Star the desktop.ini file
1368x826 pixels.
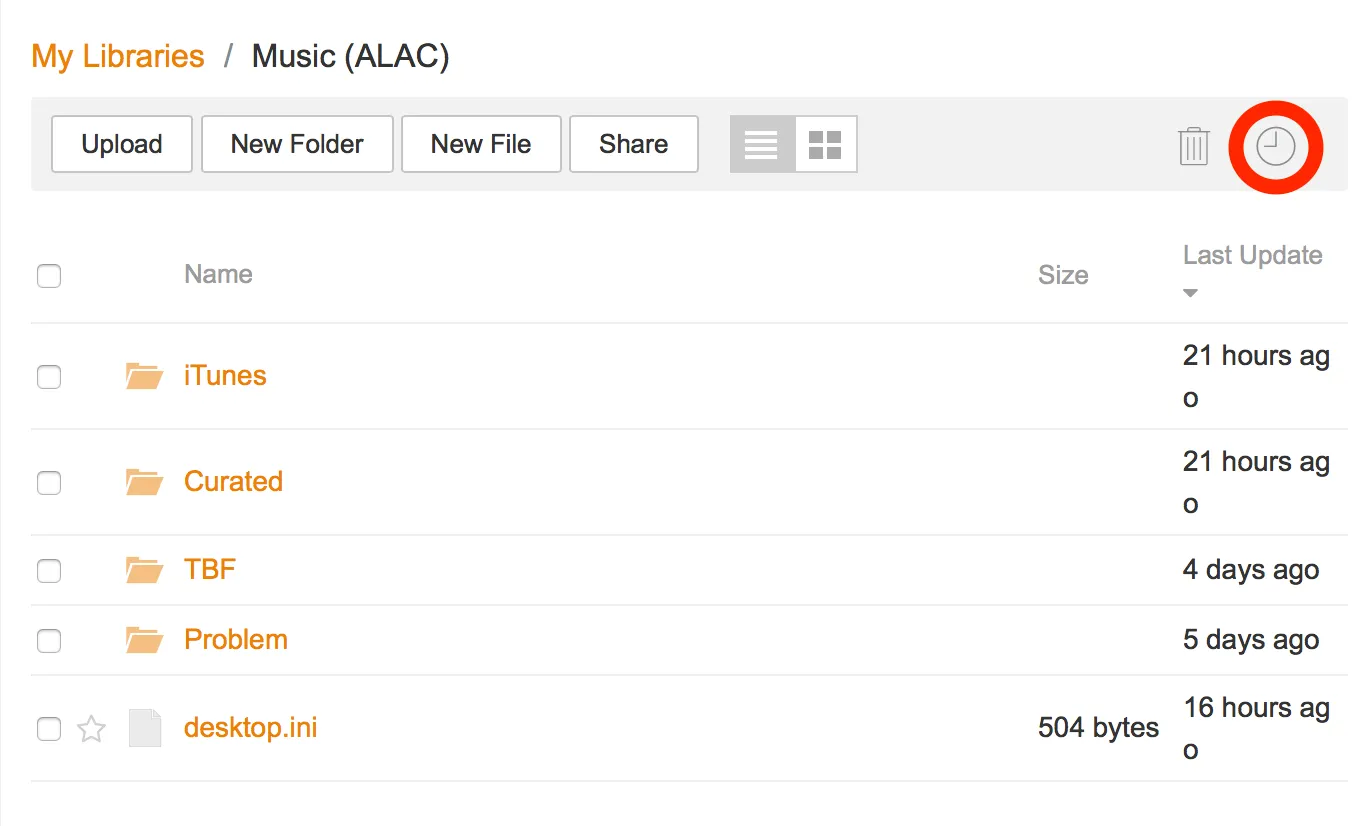click(91, 729)
